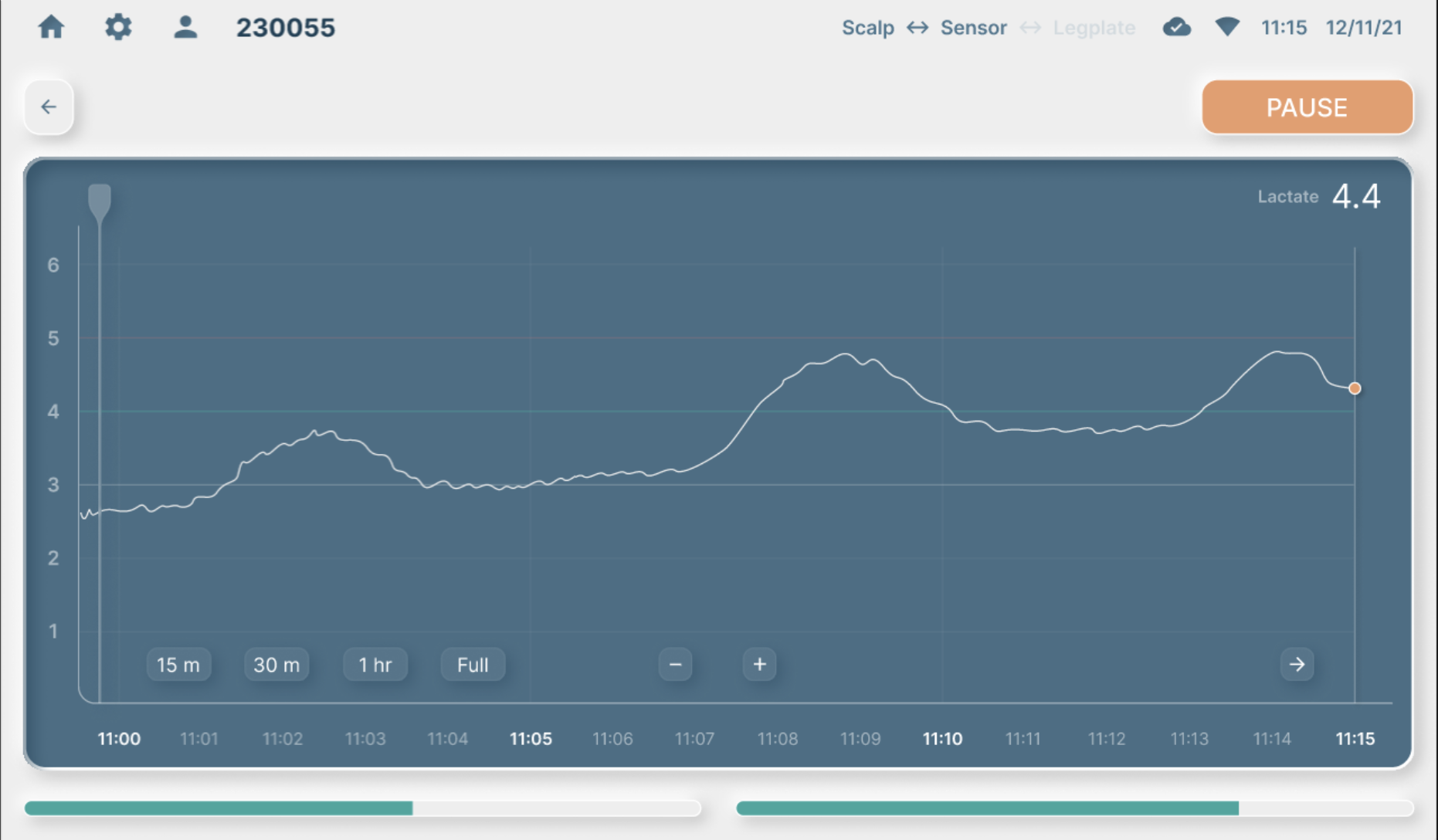The image size is (1438, 840).
Task: Click the orange current-value data point
Action: pyautogui.click(x=1355, y=388)
